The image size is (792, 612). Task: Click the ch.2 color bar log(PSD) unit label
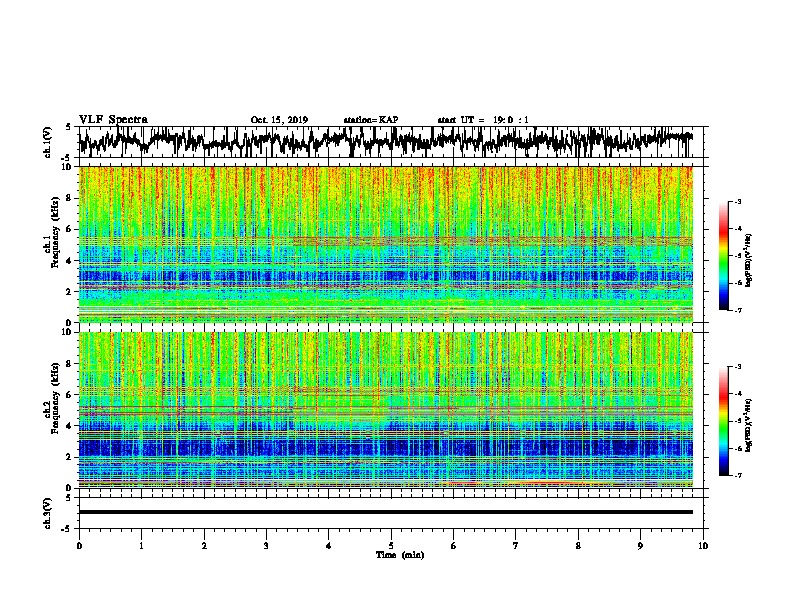pos(749,425)
